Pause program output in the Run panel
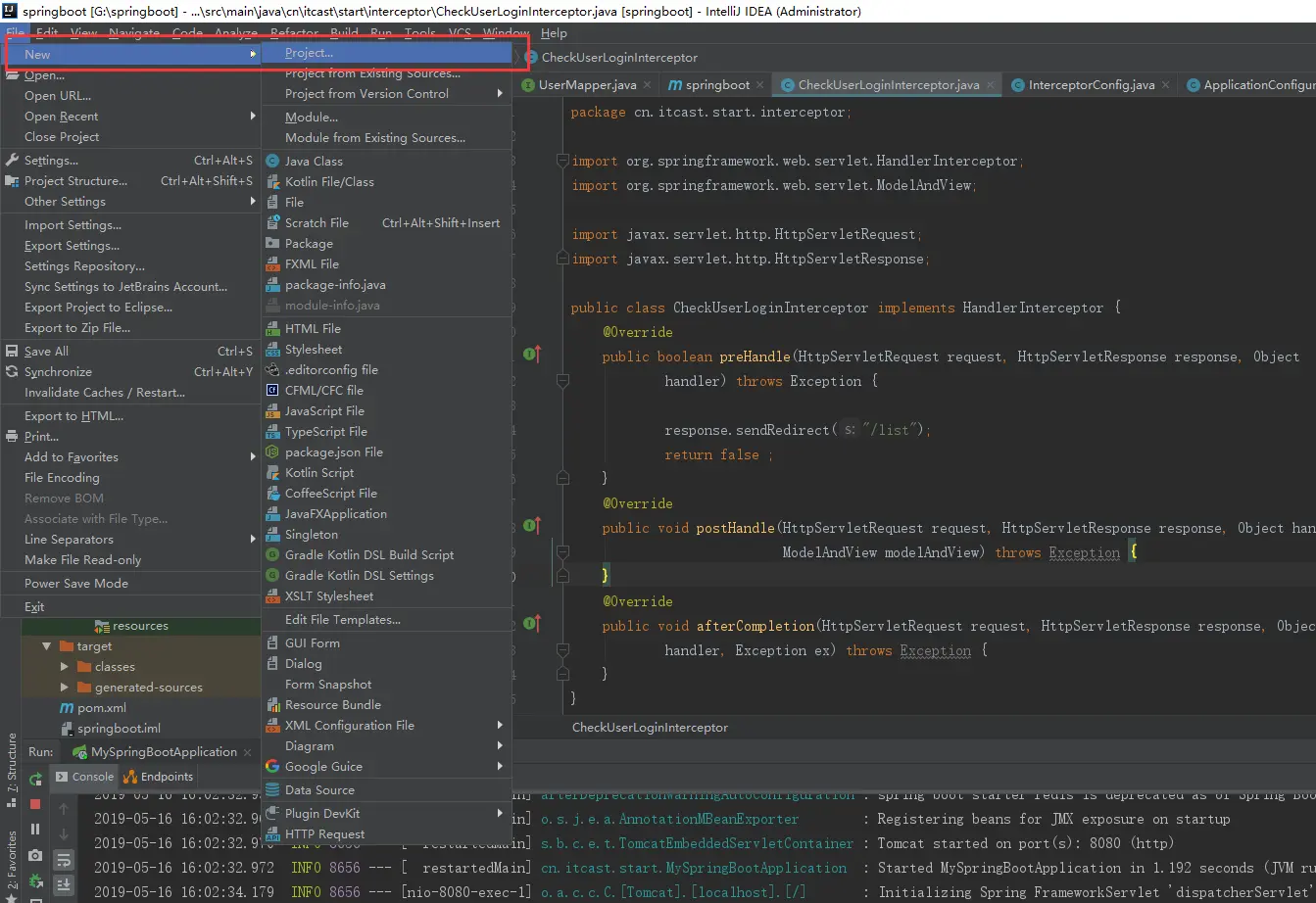This screenshot has height=903, width=1316. click(x=35, y=830)
